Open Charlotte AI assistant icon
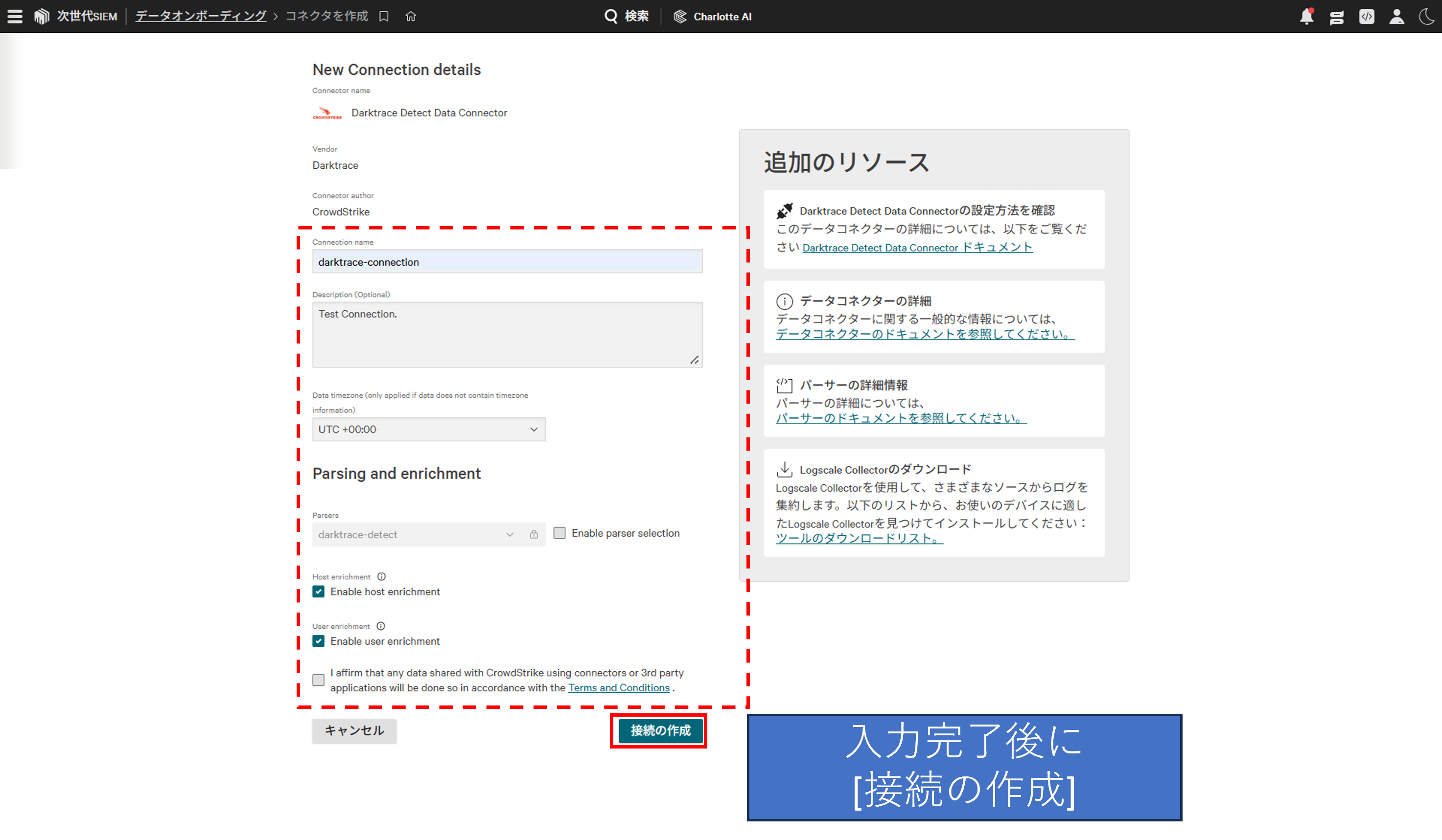This screenshot has width=1442, height=840. coord(680,17)
